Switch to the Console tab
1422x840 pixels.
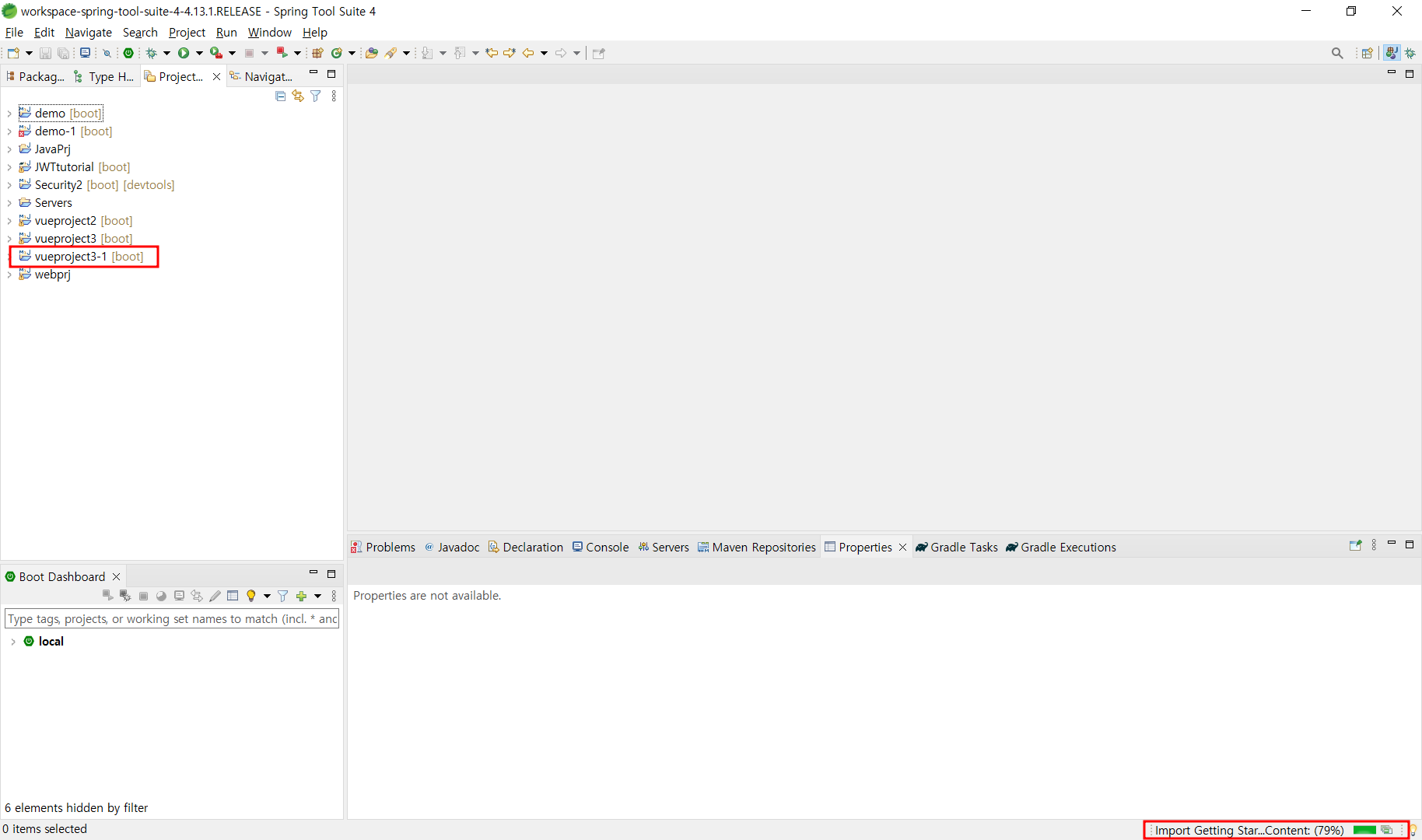[601, 548]
